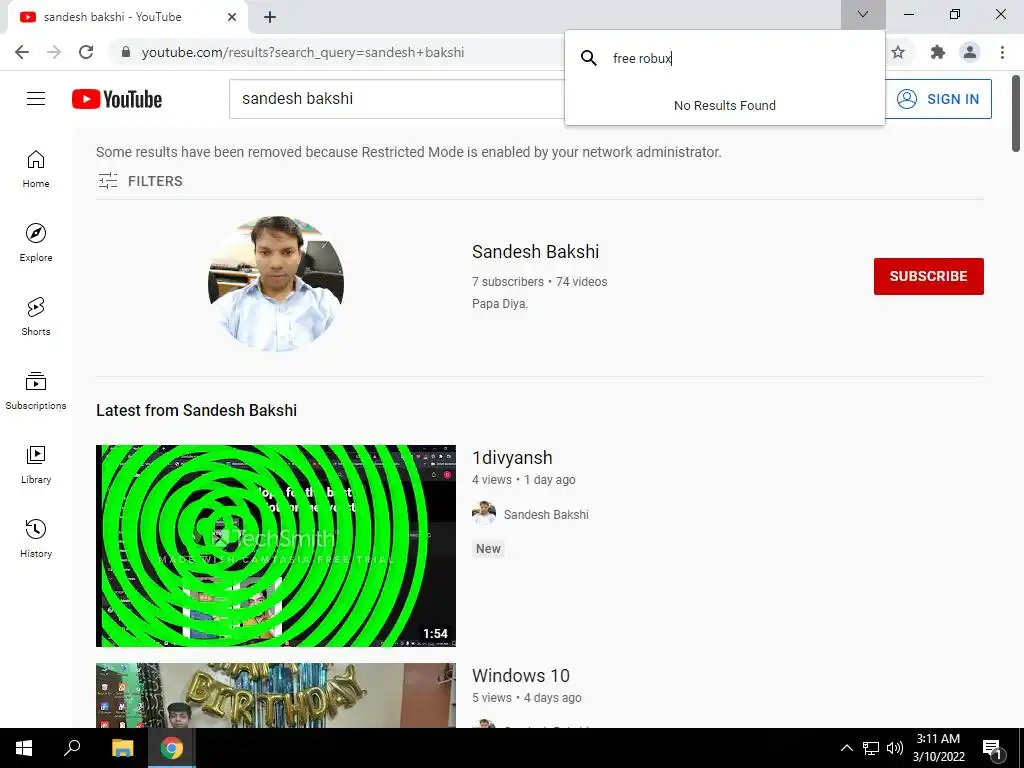Click the padlock site info icon
1024x768 pixels.
(126, 52)
